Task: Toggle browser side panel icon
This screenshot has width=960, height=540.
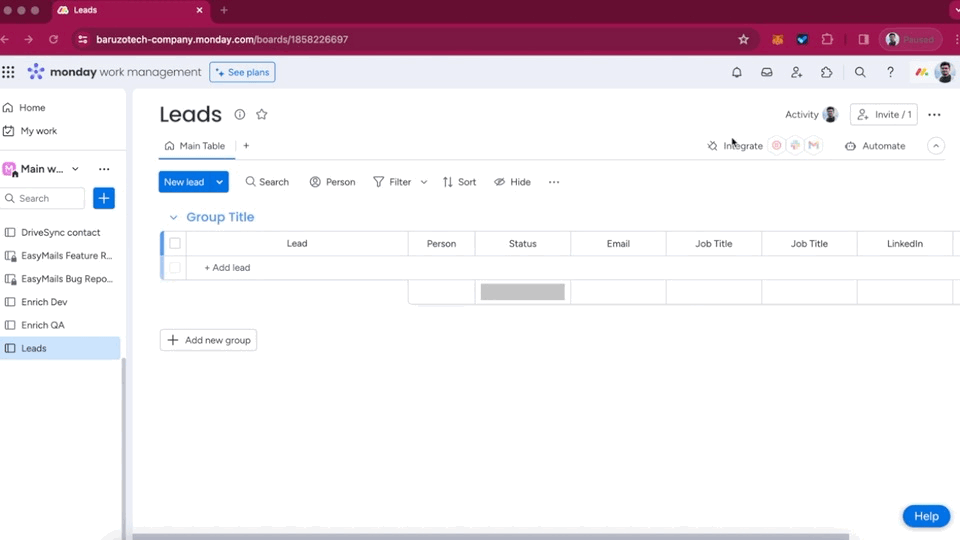Action: [863, 39]
